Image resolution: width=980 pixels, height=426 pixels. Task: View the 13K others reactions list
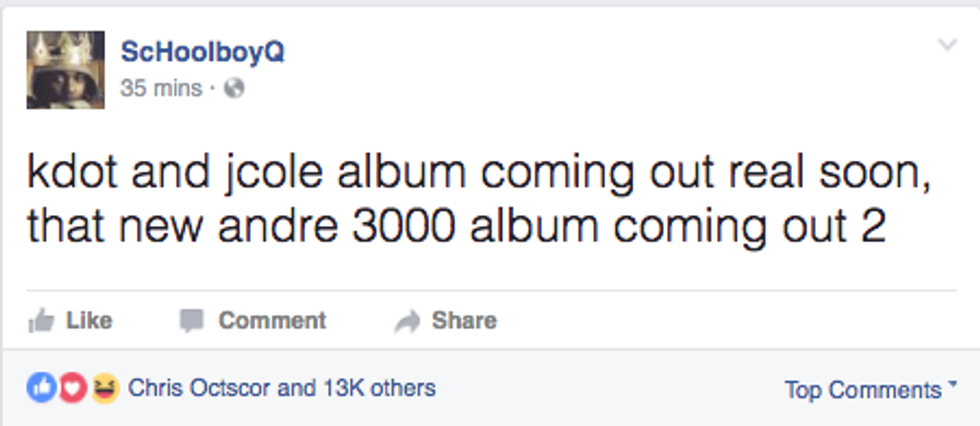point(375,387)
